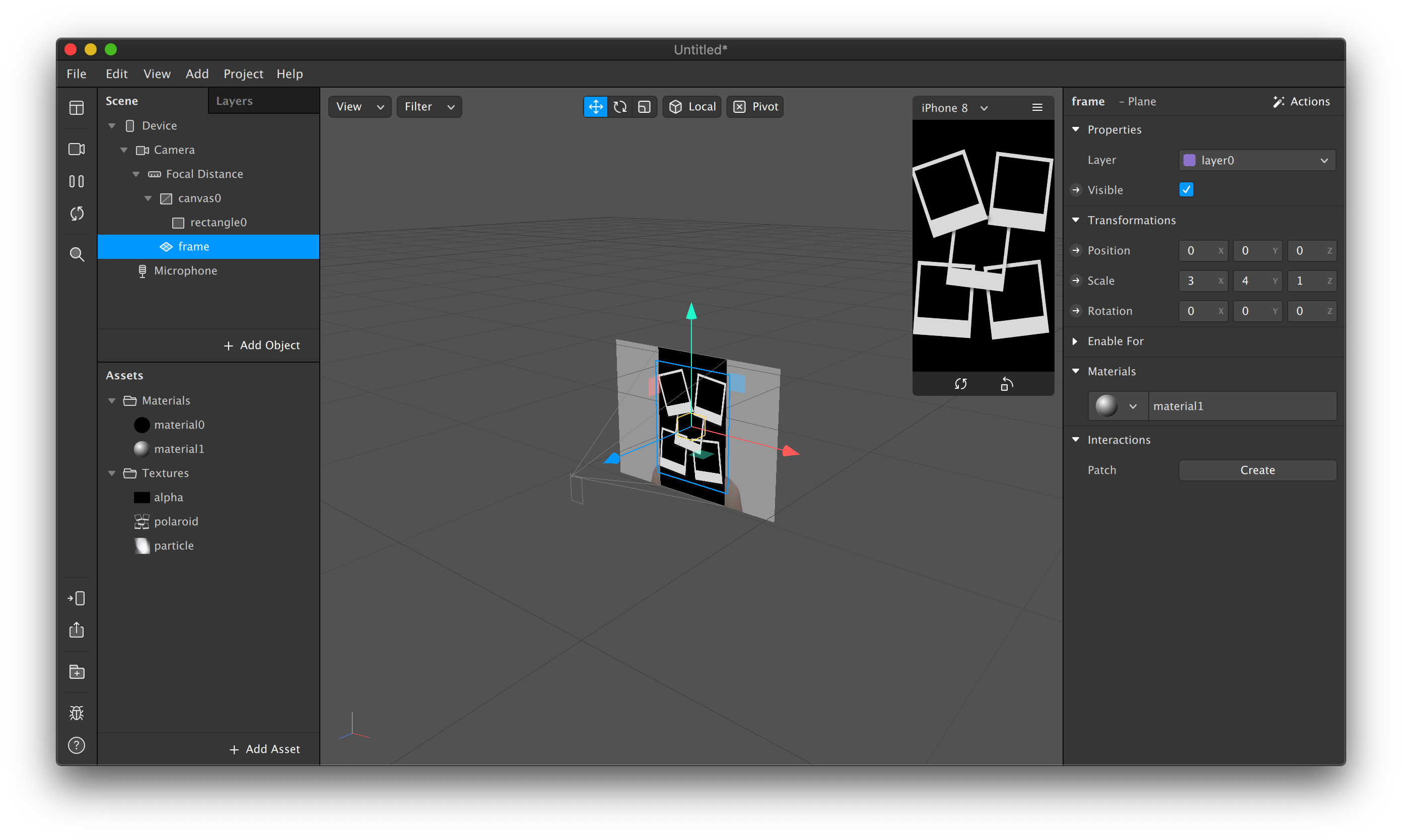Click the search magnifier icon
1402x840 pixels.
point(77,254)
